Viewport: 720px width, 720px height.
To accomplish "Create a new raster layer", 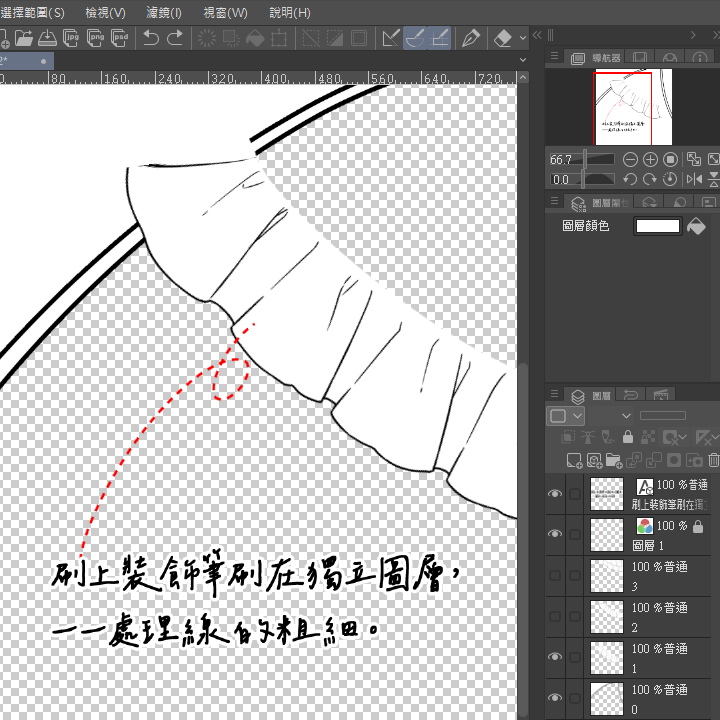I will pos(574,460).
